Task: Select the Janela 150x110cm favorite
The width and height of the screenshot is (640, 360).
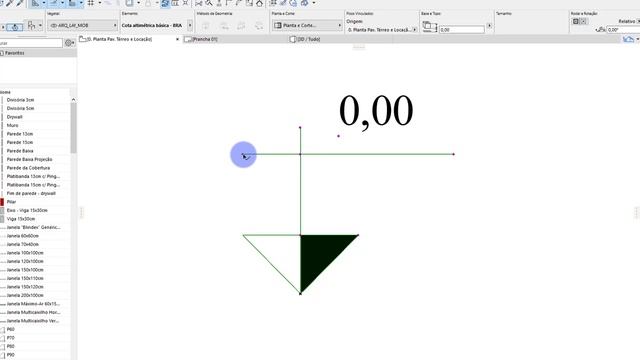Action: tap(25, 278)
